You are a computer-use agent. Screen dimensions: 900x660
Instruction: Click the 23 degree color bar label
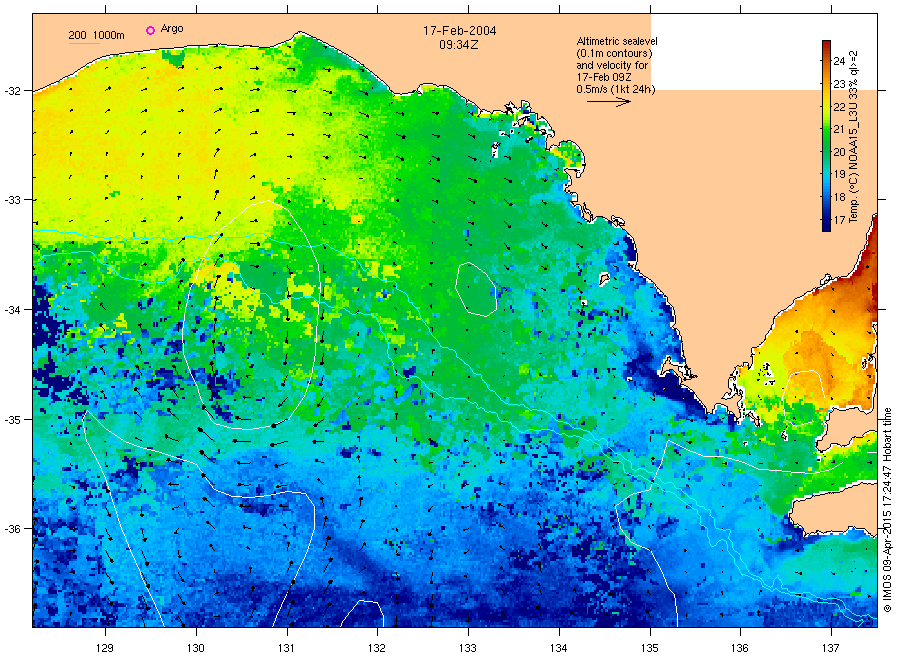pyautogui.click(x=839, y=84)
